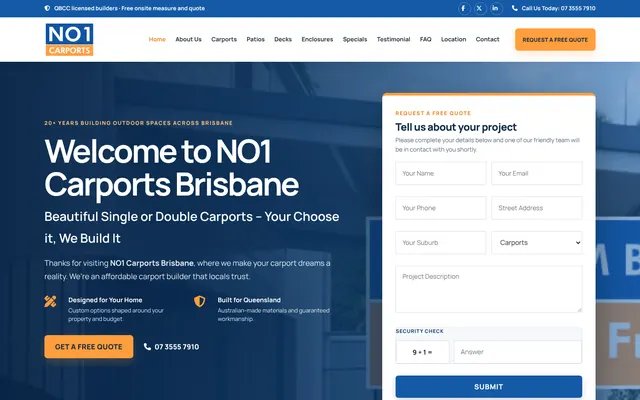Click the 9 + 1 = security question
640x400 pixels.
click(x=422, y=352)
